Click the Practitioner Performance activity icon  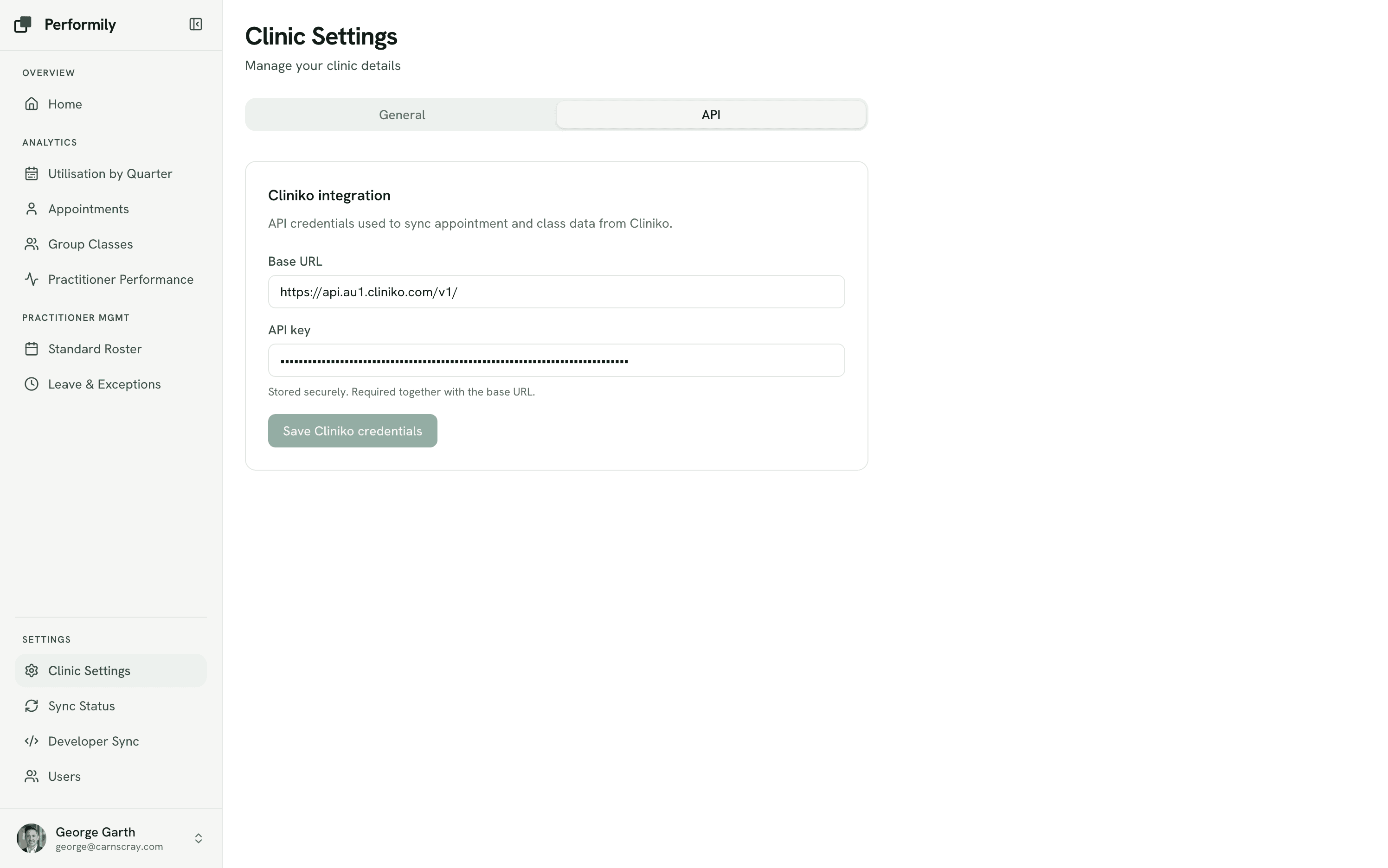click(x=32, y=279)
